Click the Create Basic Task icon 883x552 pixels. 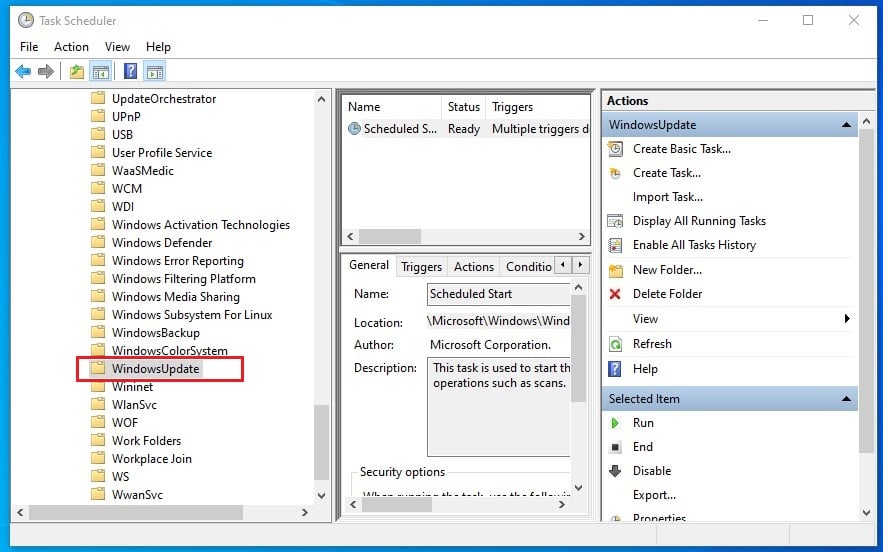pyautogui.click(x=616, y=149)
